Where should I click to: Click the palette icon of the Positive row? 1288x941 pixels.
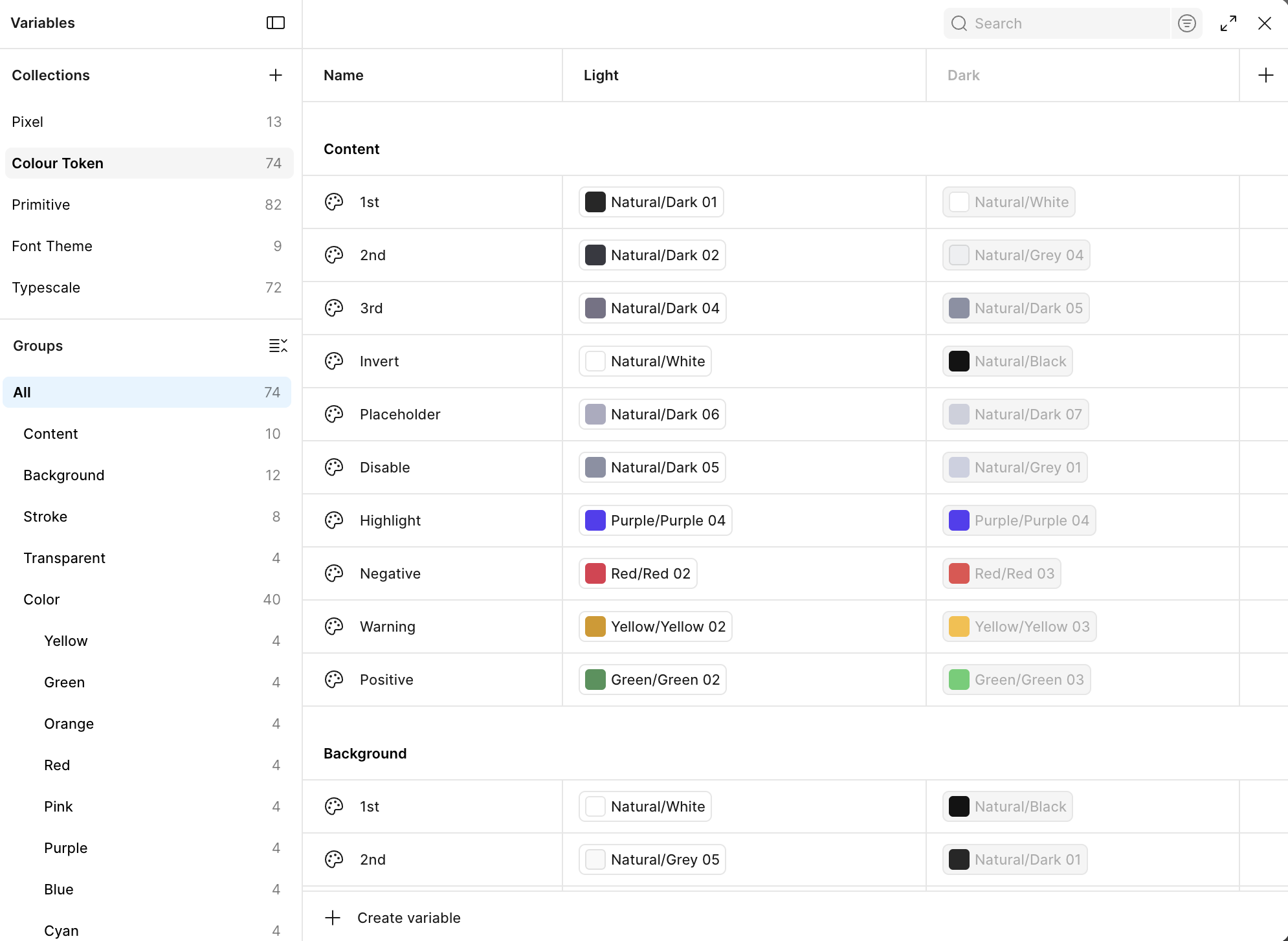point(334,680)
